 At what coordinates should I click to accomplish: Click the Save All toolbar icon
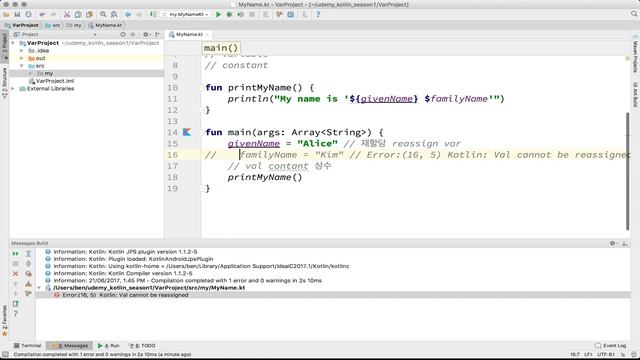point(17,14)
